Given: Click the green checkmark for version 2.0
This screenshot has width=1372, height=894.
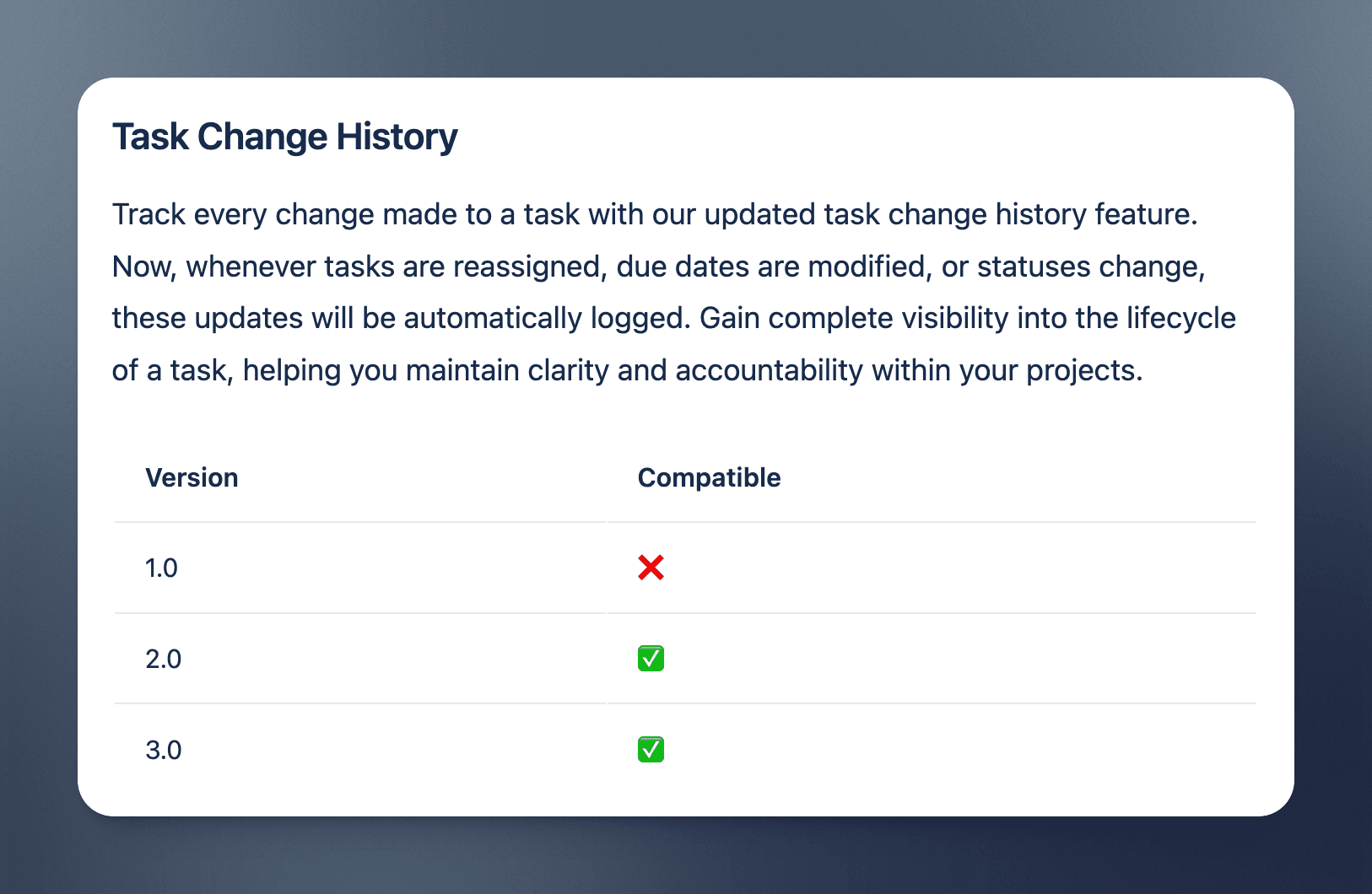Looking at the screenshot, I should pos(651,658).
